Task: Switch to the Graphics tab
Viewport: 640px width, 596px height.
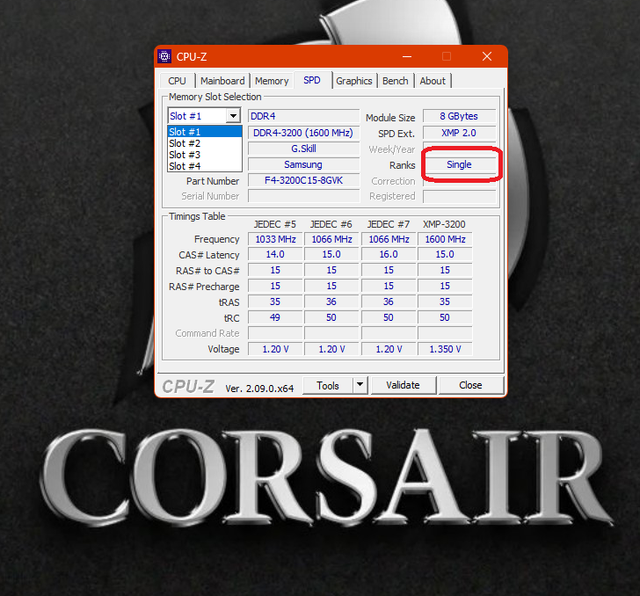Action: coord(354,81)
